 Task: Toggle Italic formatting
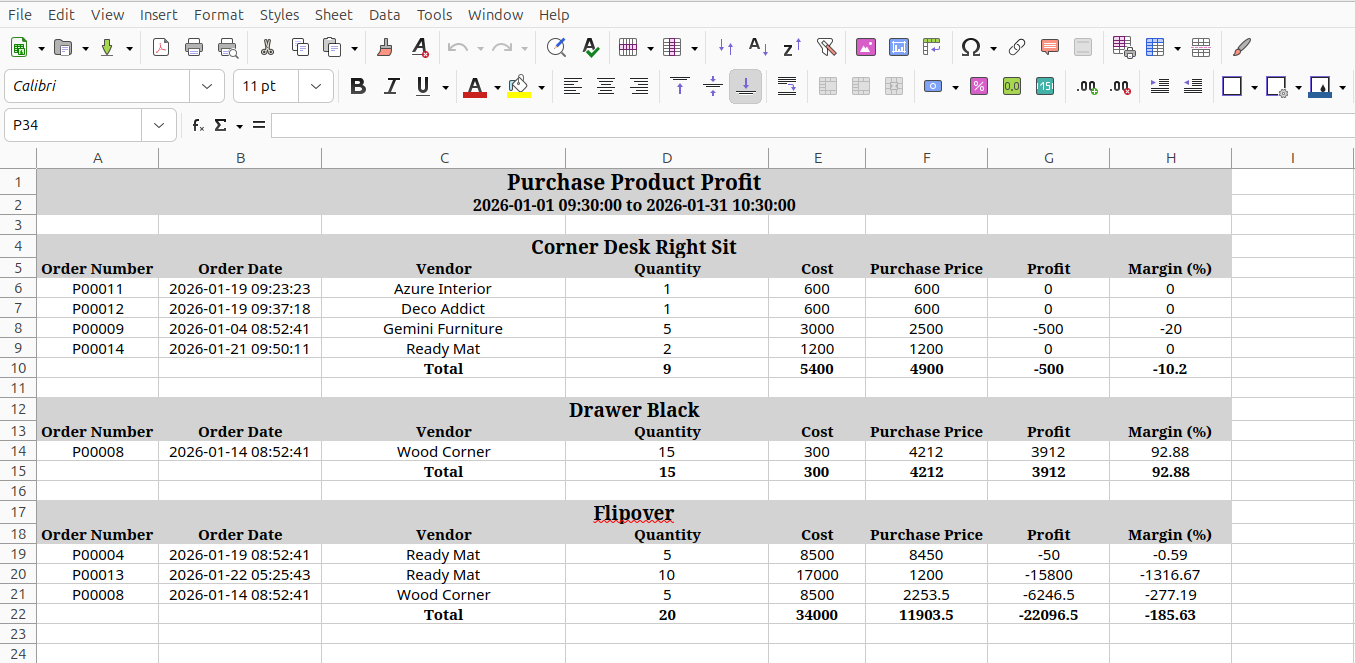pos(391,86)
